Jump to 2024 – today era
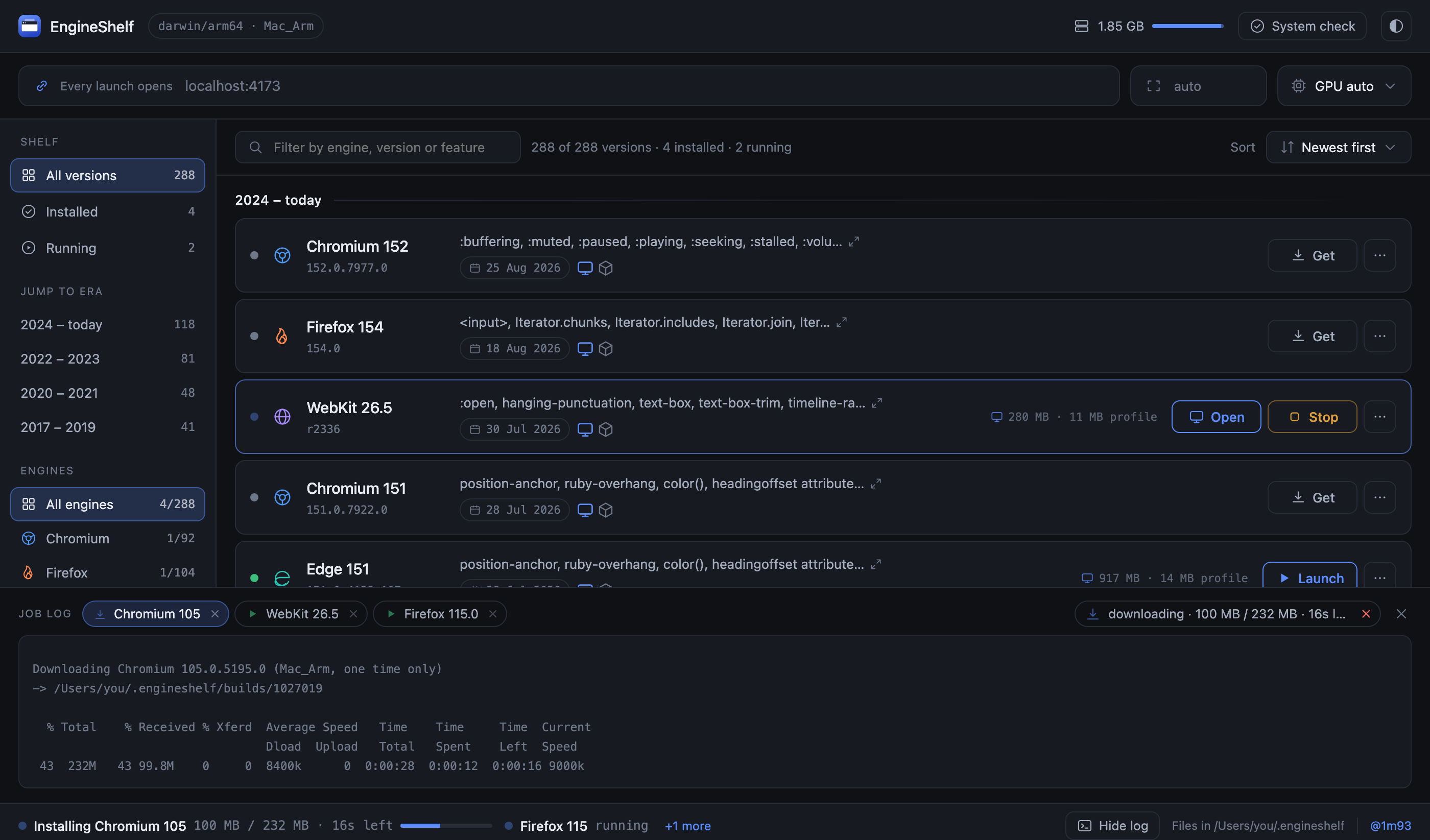The width and height of the screenshot is (1430, 840). (x=107, y=325)
